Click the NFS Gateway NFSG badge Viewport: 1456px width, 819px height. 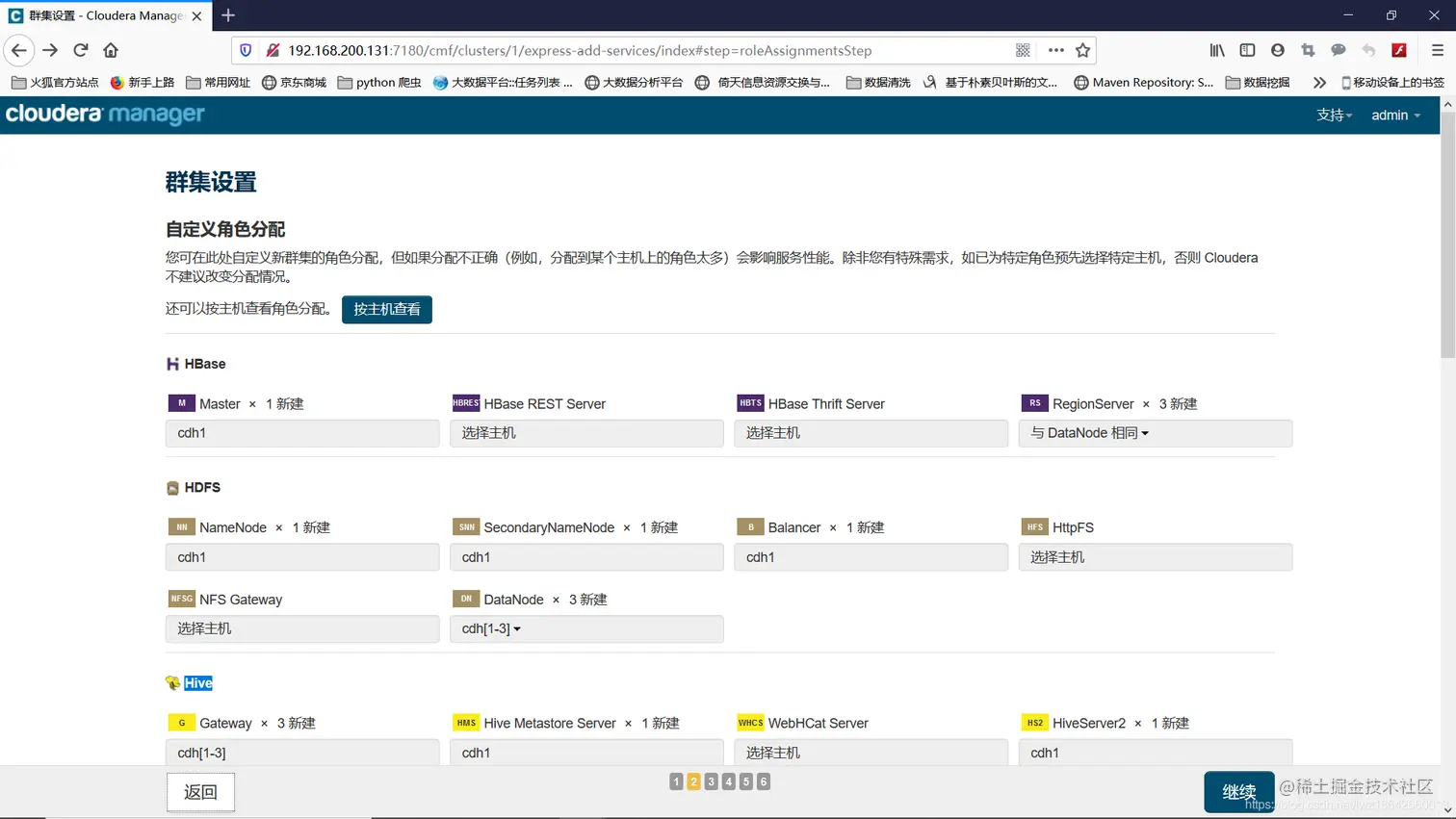181,599
